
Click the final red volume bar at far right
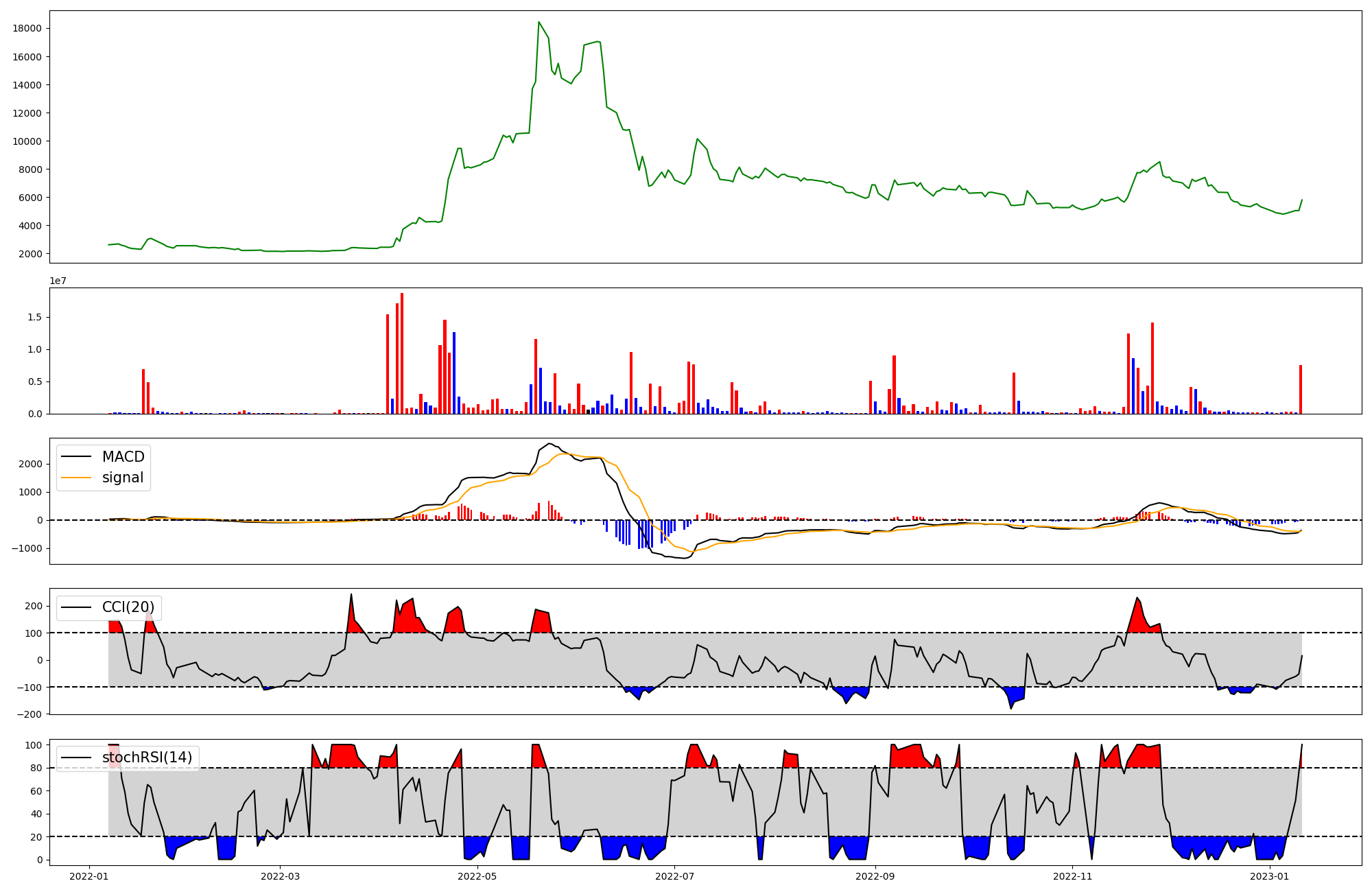tap(1301, 389)
